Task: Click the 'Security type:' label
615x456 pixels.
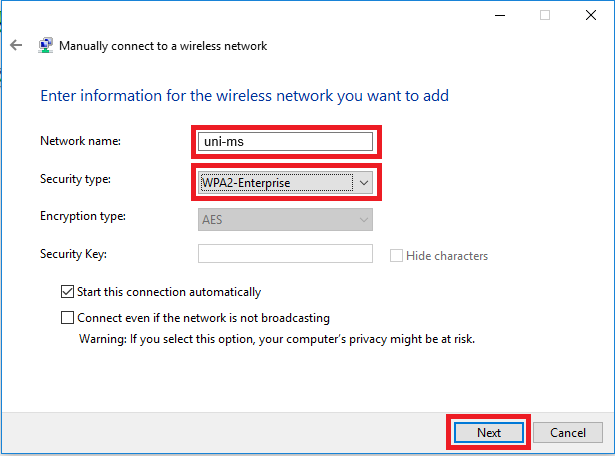Action: 76,179
